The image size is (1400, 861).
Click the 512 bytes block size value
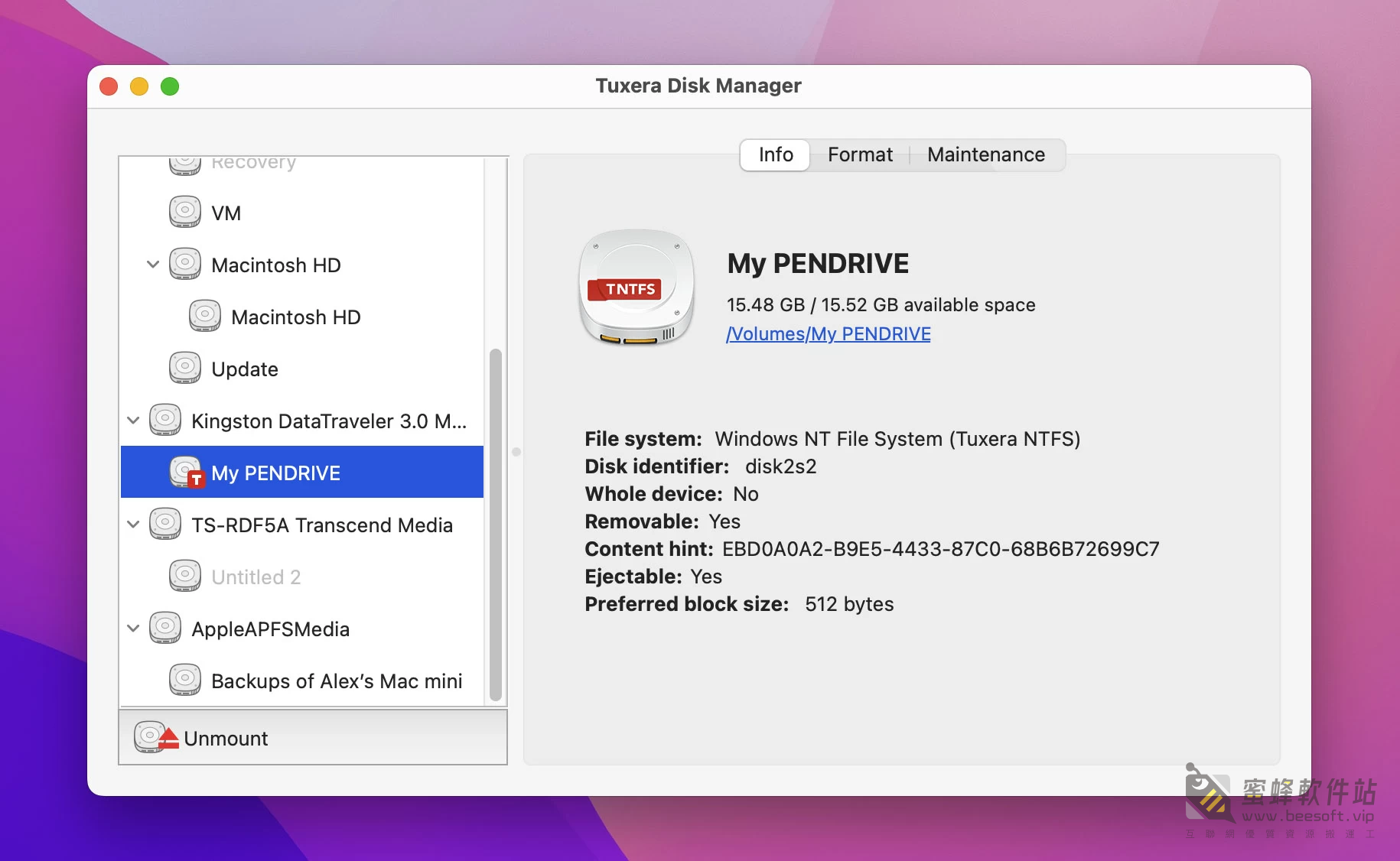click(x=849, y=604)
